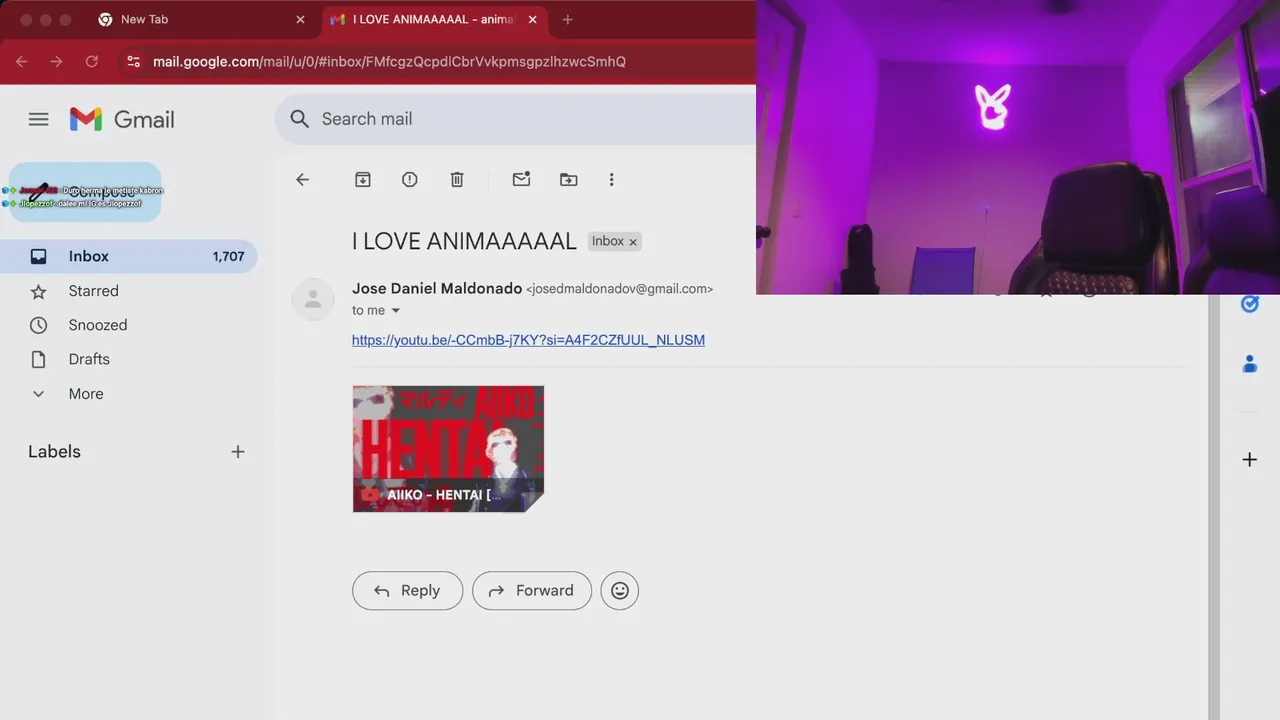View site information icon in address bar

[x=134, y=61]
